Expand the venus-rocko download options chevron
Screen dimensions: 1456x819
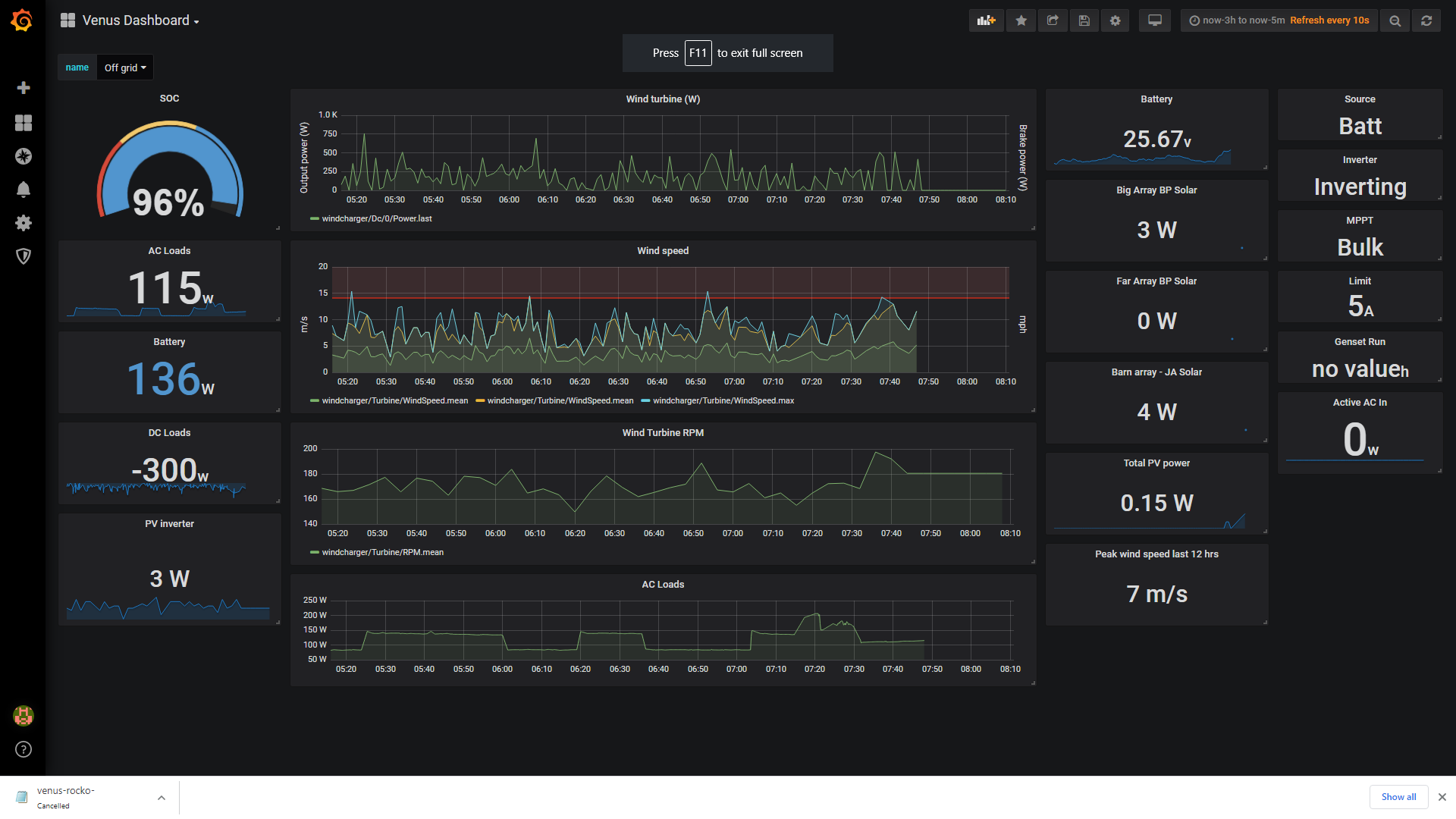coord(161,797)
